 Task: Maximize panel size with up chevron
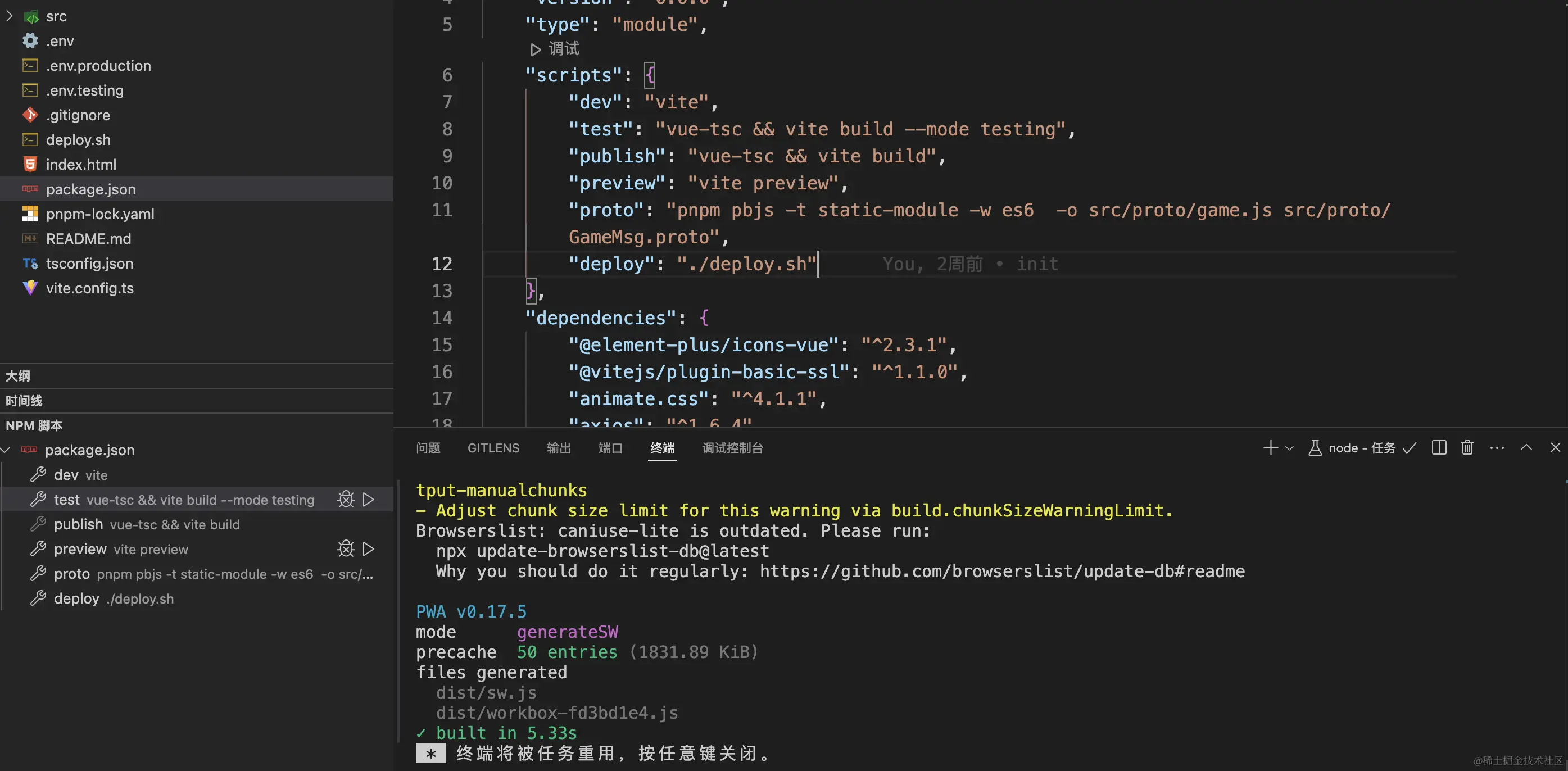coord(1526,448)
